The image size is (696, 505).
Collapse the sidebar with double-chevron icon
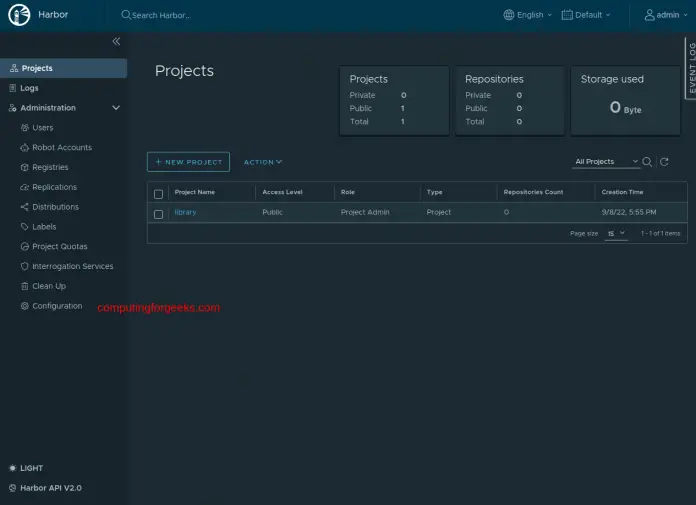[x=116, y=42]
